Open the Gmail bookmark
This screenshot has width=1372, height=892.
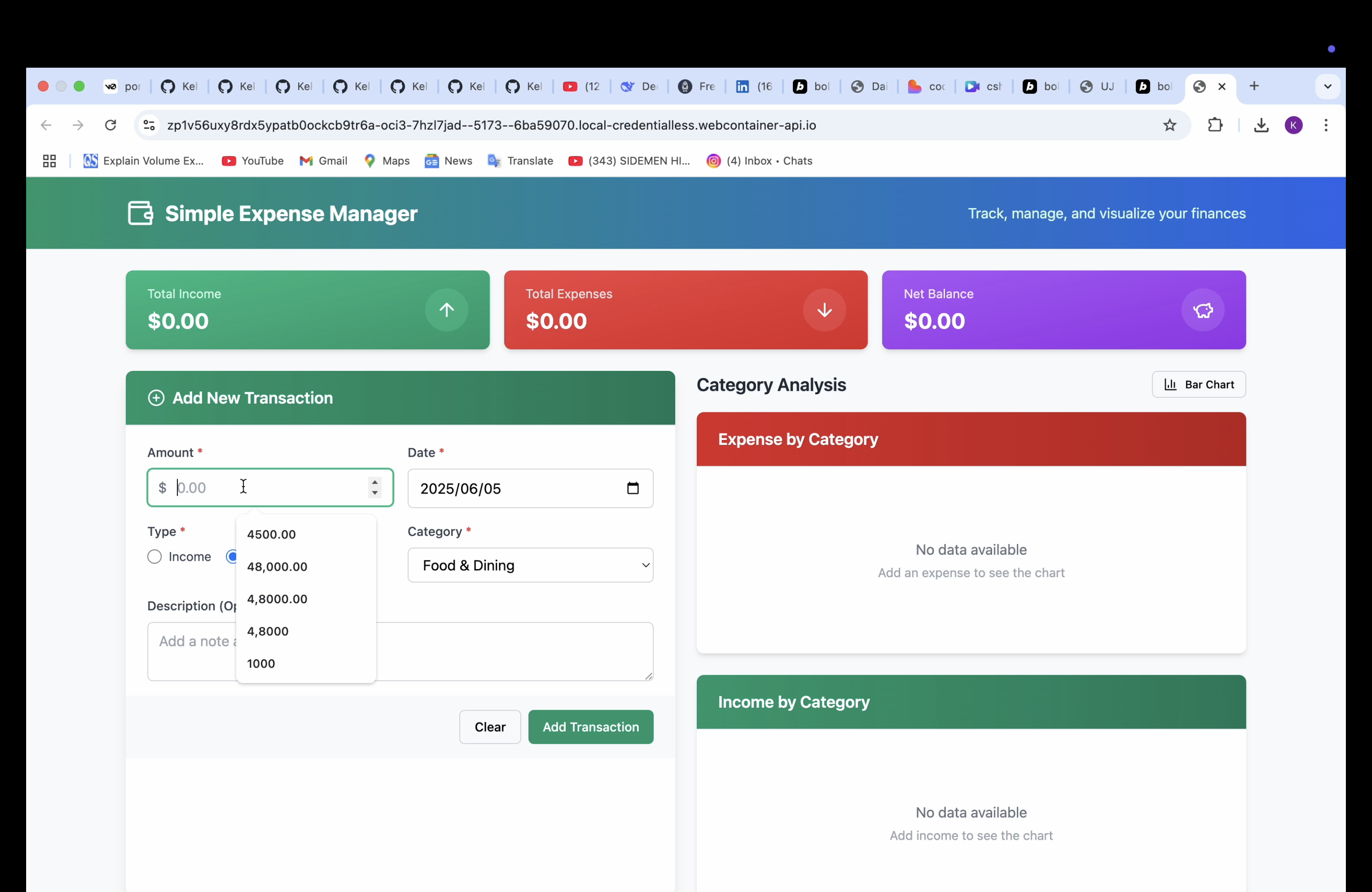(323, 161)
